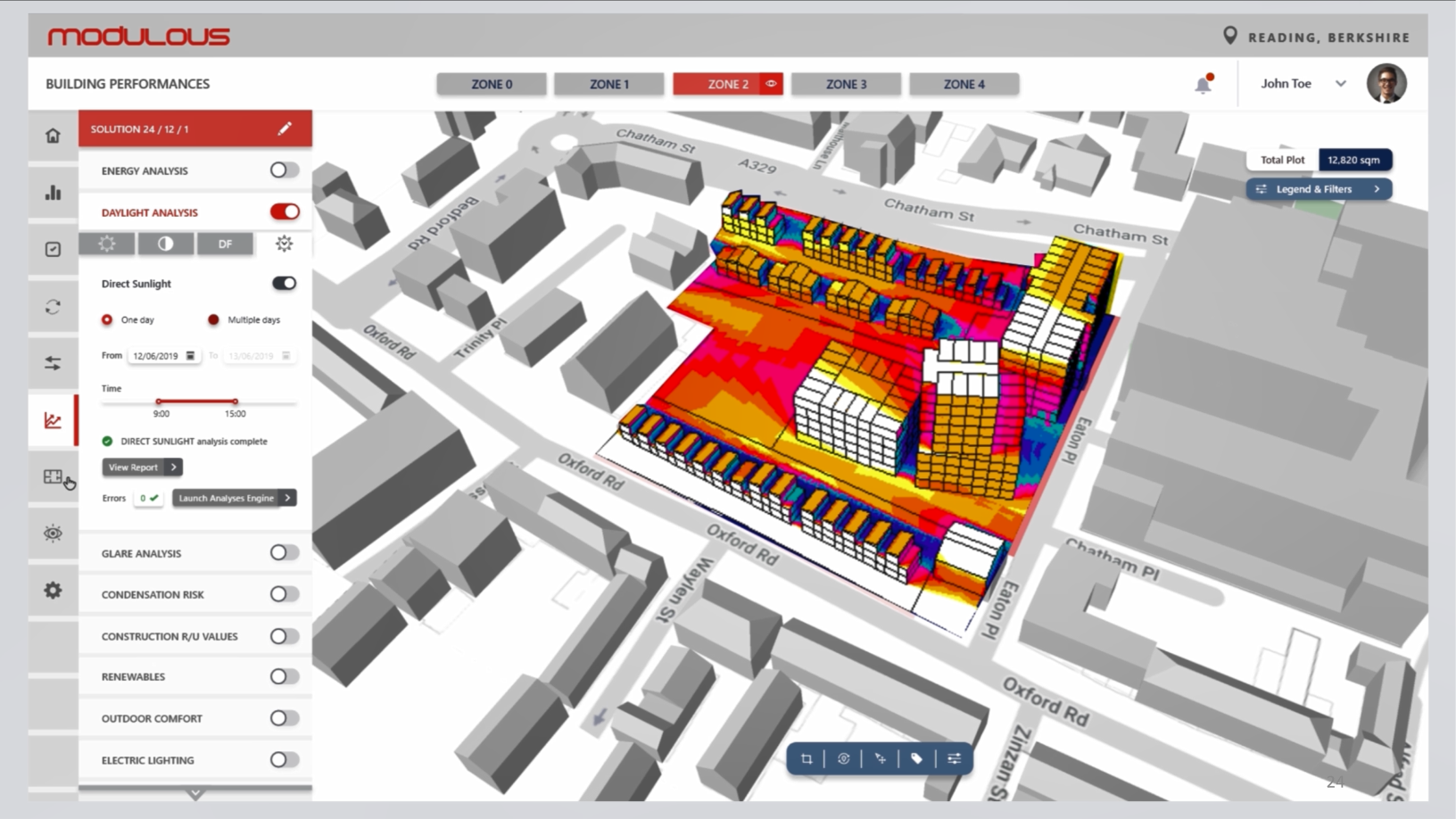Enable the Energy Analysis toggle

point(284,170)
